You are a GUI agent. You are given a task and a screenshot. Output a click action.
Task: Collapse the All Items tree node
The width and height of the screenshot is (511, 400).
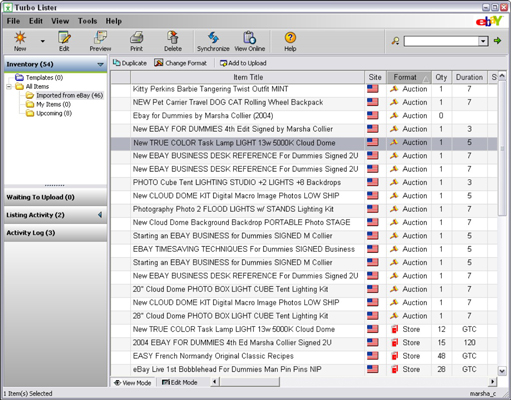coord(9,87)
